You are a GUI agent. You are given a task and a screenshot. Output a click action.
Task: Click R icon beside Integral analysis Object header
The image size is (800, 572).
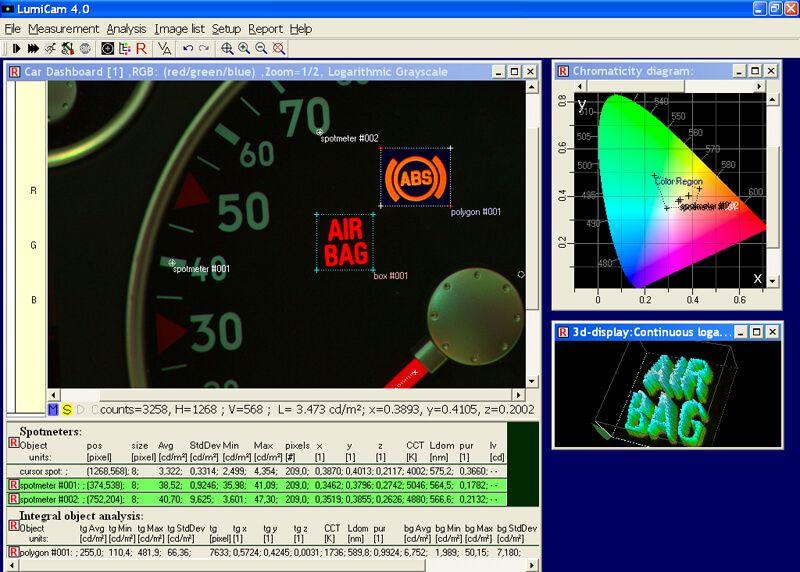[14, 526]
